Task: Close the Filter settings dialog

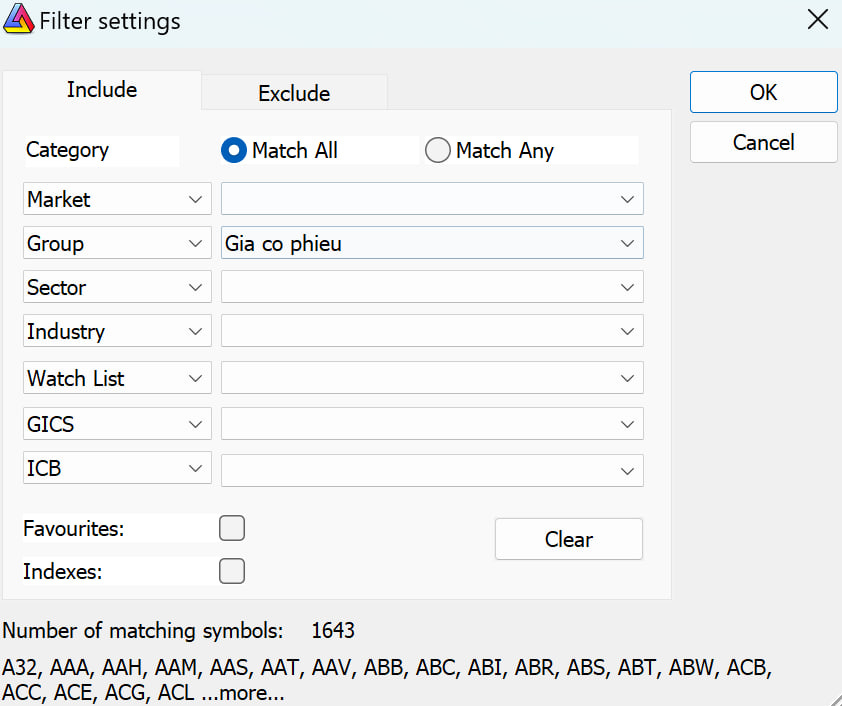Action: tap(817, 20)
